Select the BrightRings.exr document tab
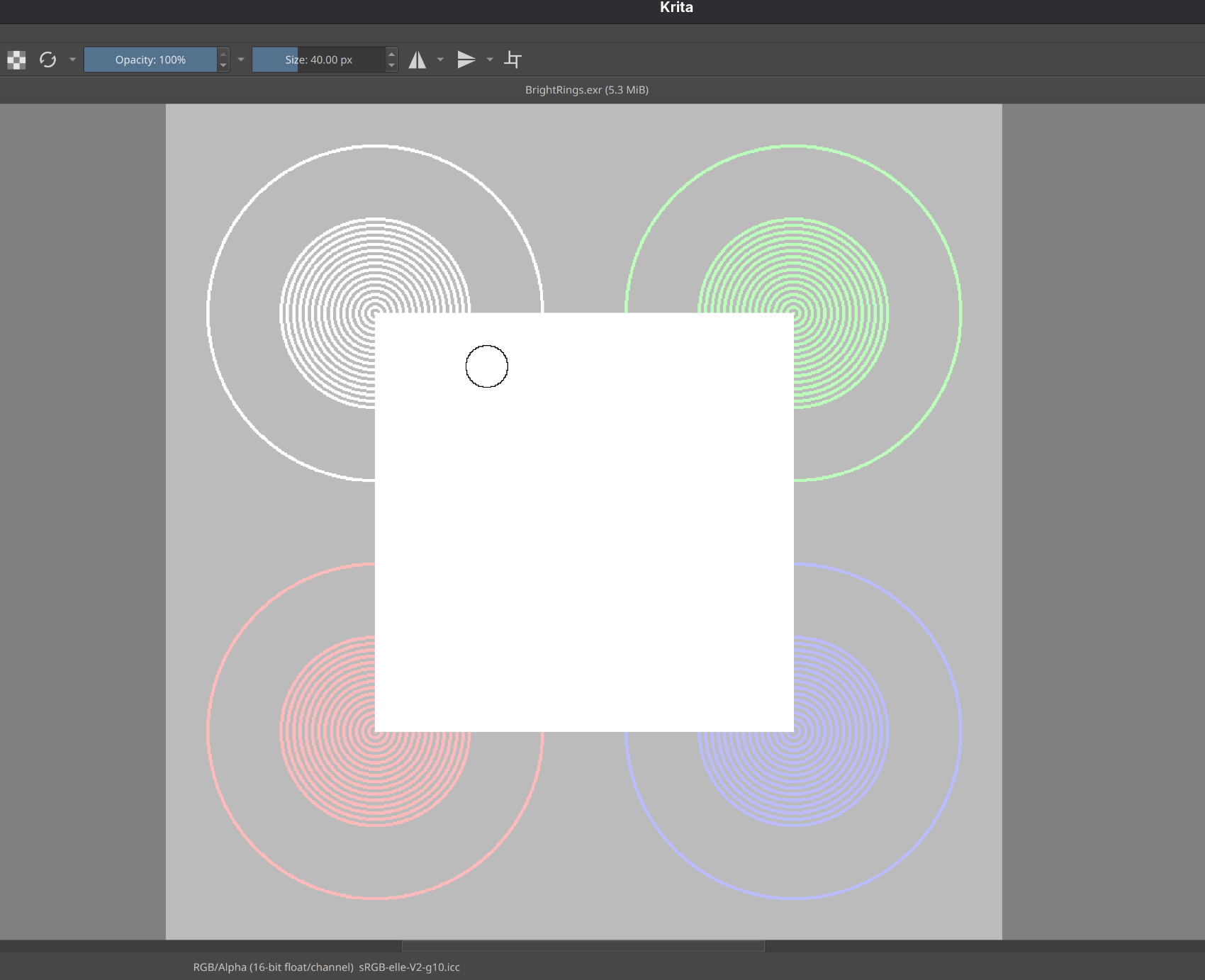The width and height of the screenshot is (1205, 980). coord(586,90)
